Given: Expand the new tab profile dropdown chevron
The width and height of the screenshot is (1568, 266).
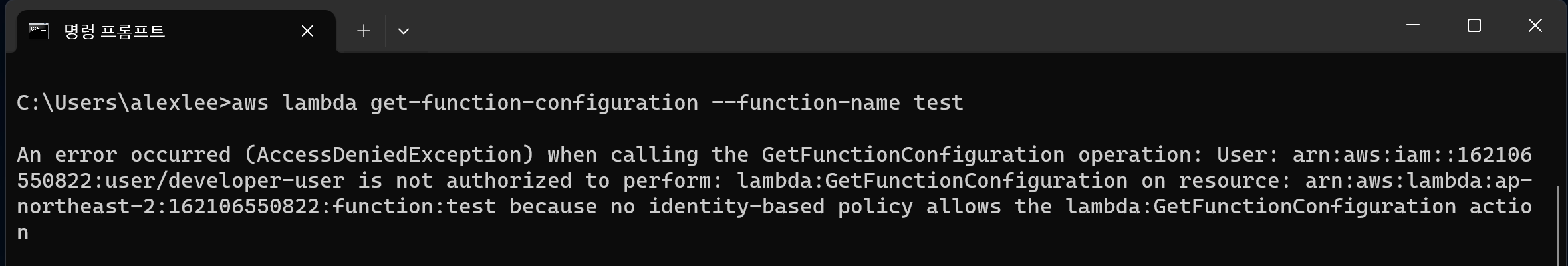Looking at the screenshot, I should tap(403, 31).
